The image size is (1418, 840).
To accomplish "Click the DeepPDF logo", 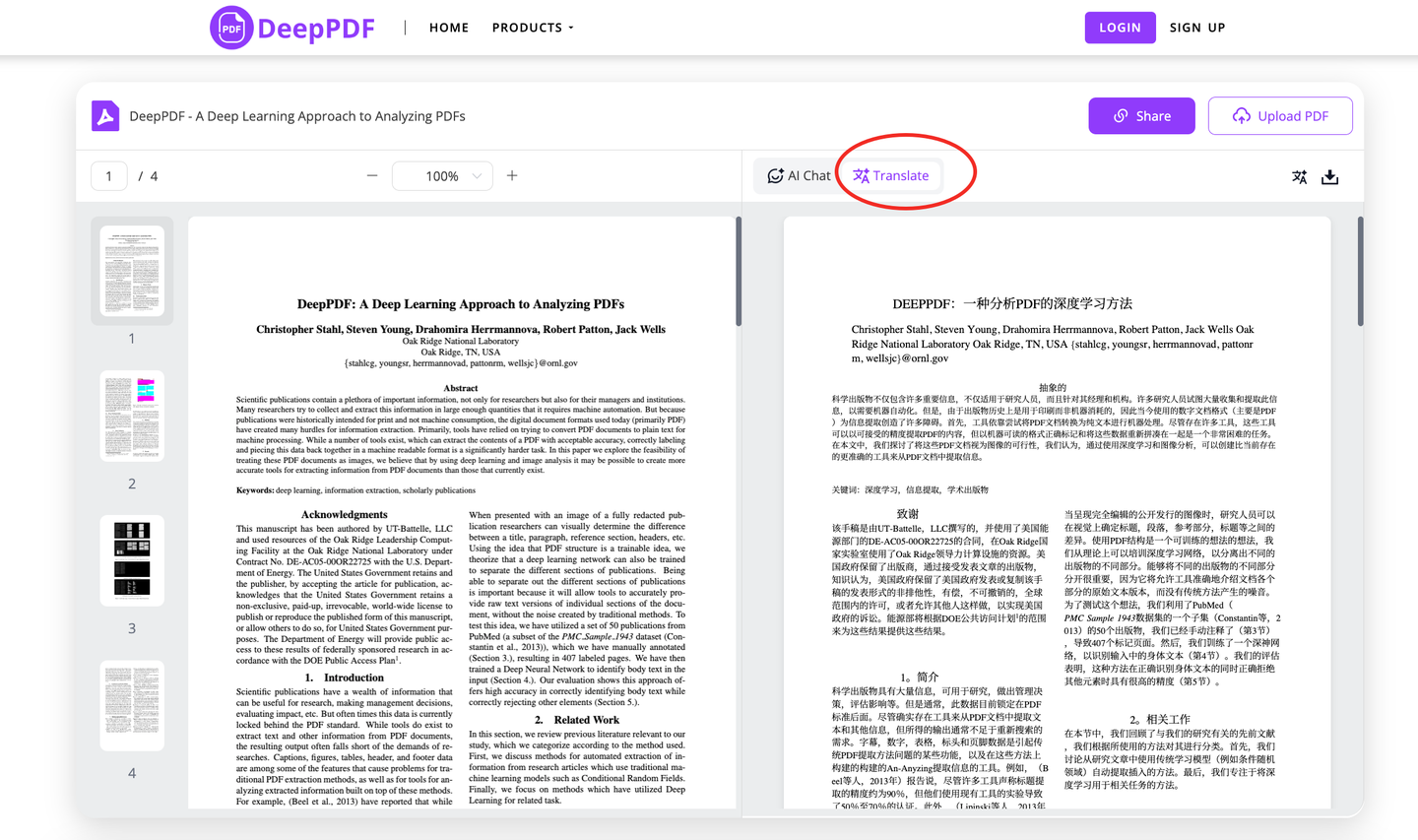I will [291, 27].
